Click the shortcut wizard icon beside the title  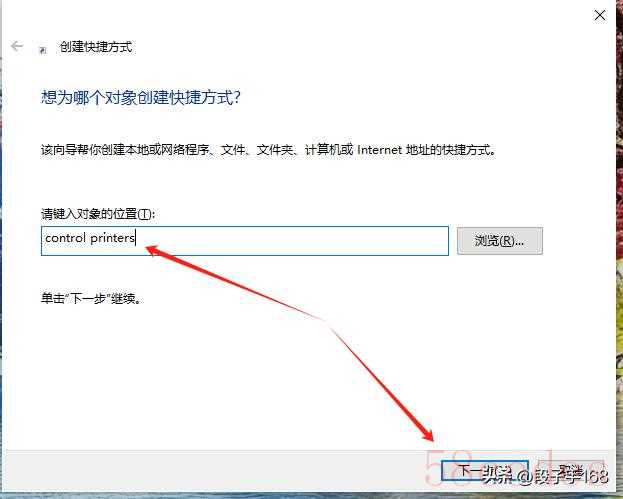(43, 50)
